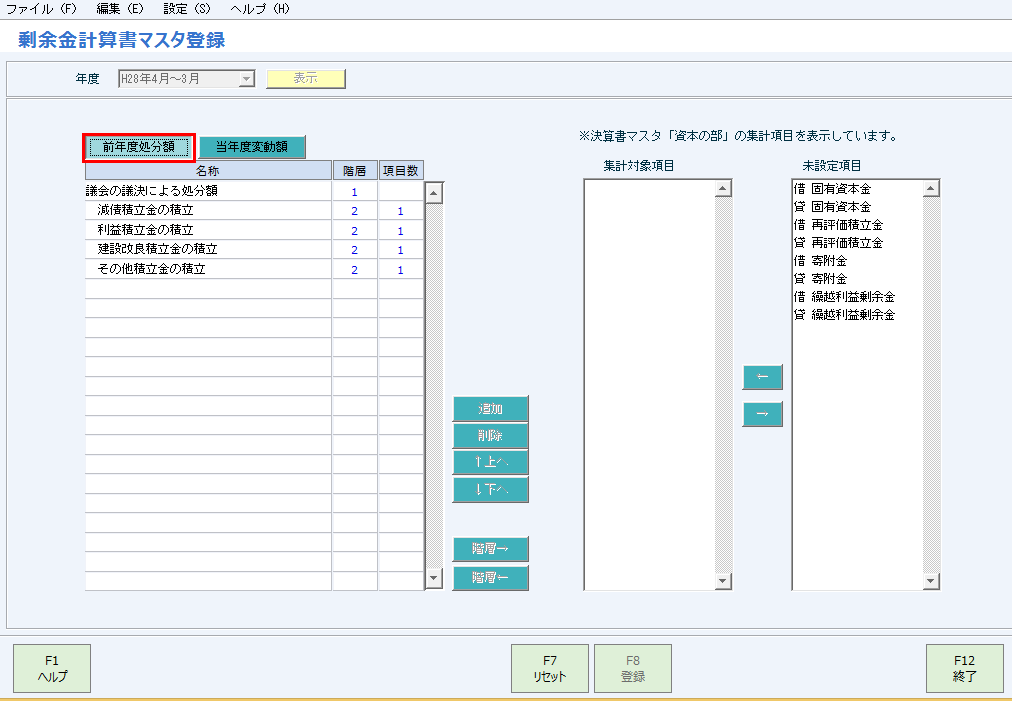This screenshot has width=1012, height=701.
Task: Click the 削除 delete button
Action: coord(490,436)
